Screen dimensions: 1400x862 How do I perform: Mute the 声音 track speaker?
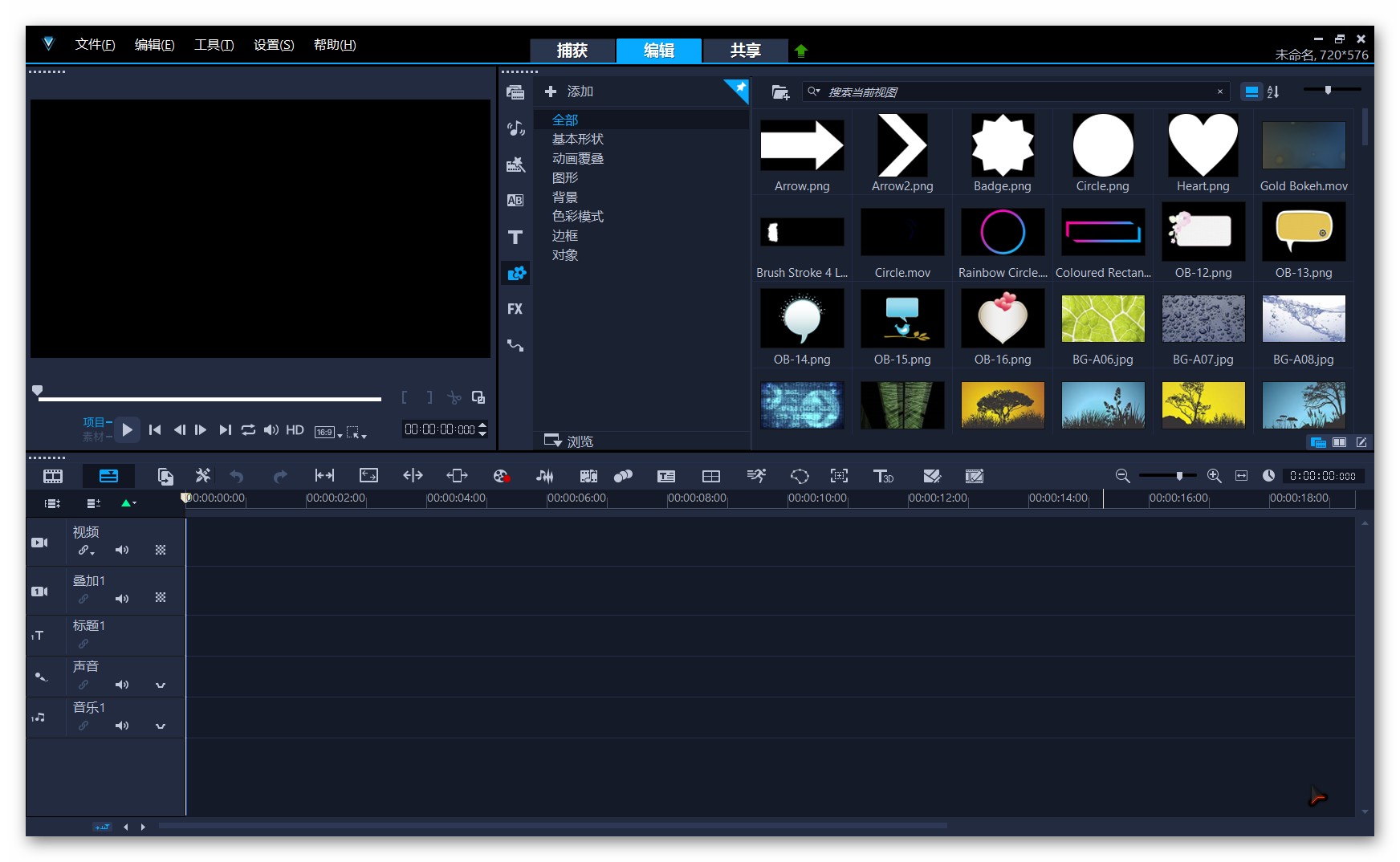(122, 685)
